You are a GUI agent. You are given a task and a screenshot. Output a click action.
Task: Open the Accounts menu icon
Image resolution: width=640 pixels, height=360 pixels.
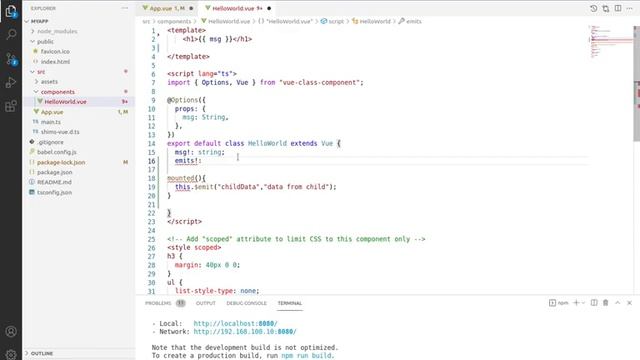point(11,331)
